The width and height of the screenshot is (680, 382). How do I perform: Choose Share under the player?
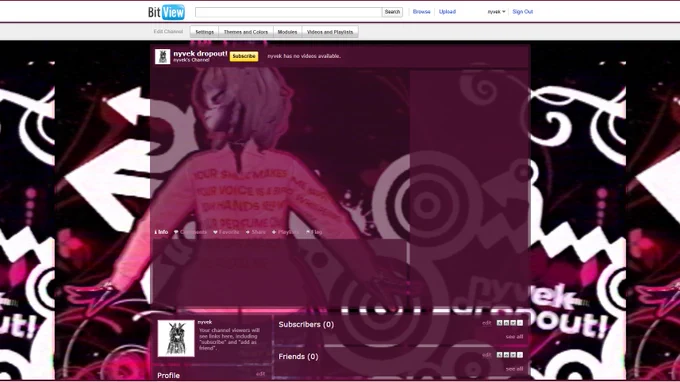point(255,232)
